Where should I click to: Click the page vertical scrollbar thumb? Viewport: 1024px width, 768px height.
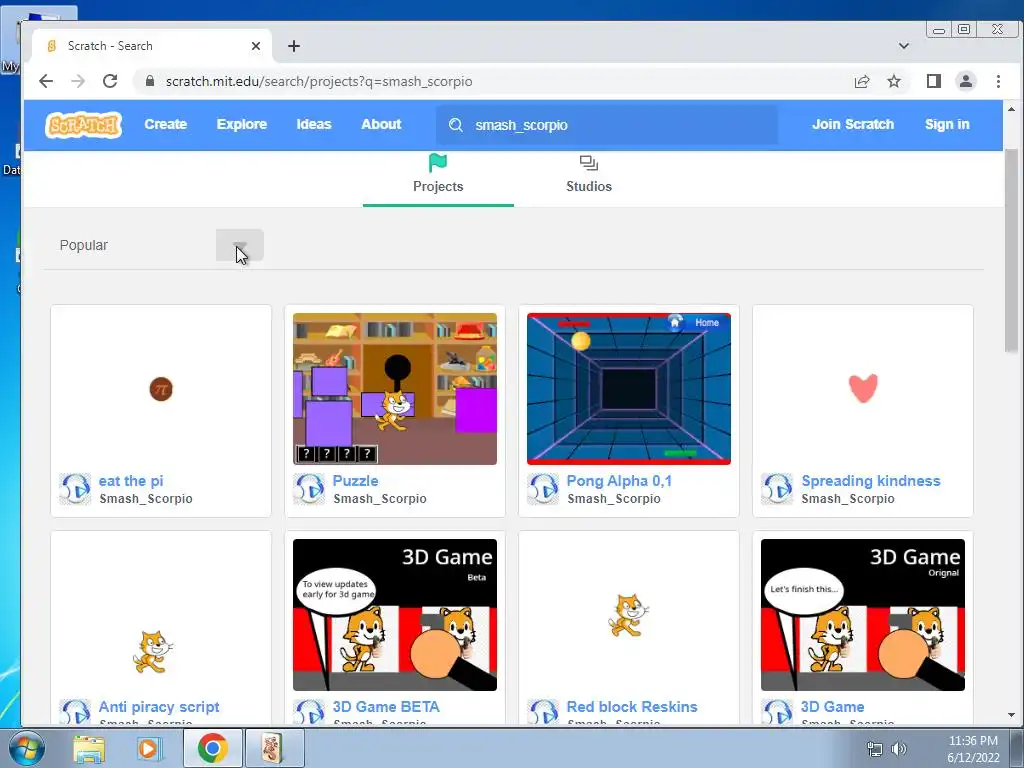coord(1011,251)
